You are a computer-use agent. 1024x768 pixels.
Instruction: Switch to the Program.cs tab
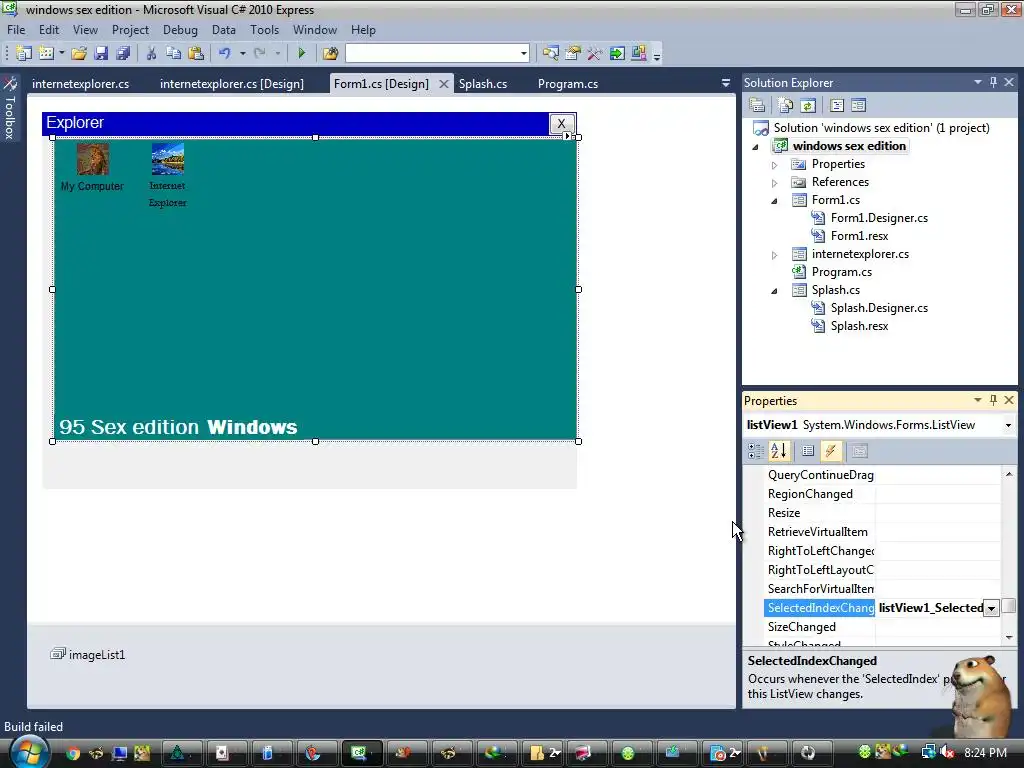tap(568, 84)
